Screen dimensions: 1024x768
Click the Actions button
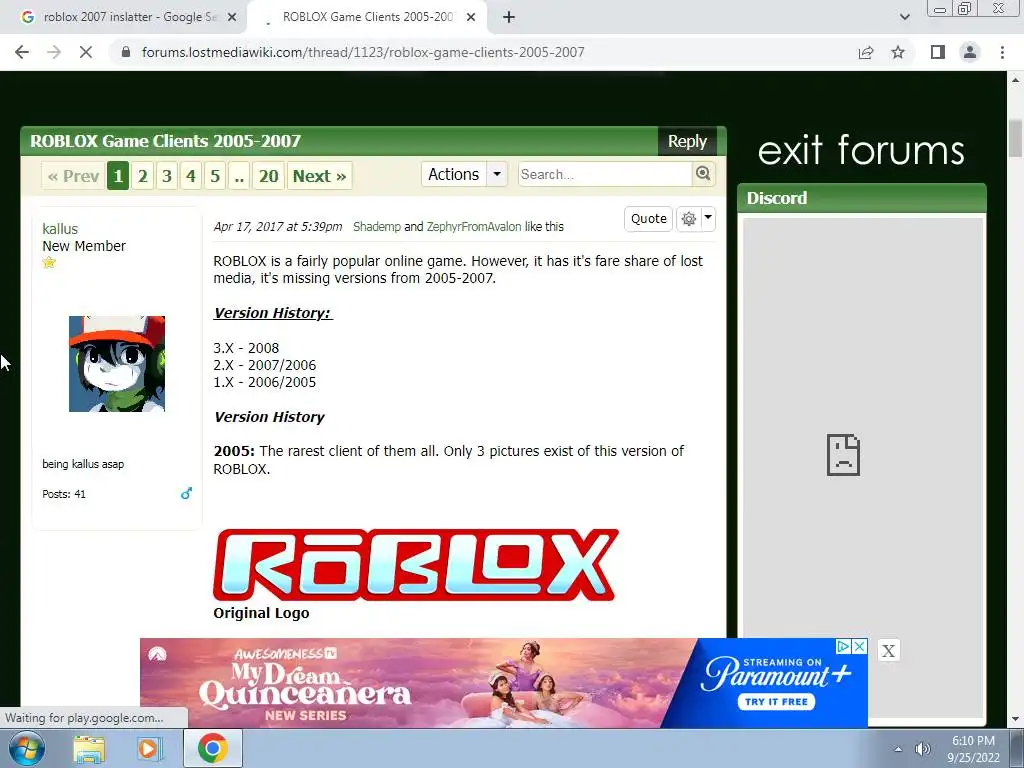(454, 174)
